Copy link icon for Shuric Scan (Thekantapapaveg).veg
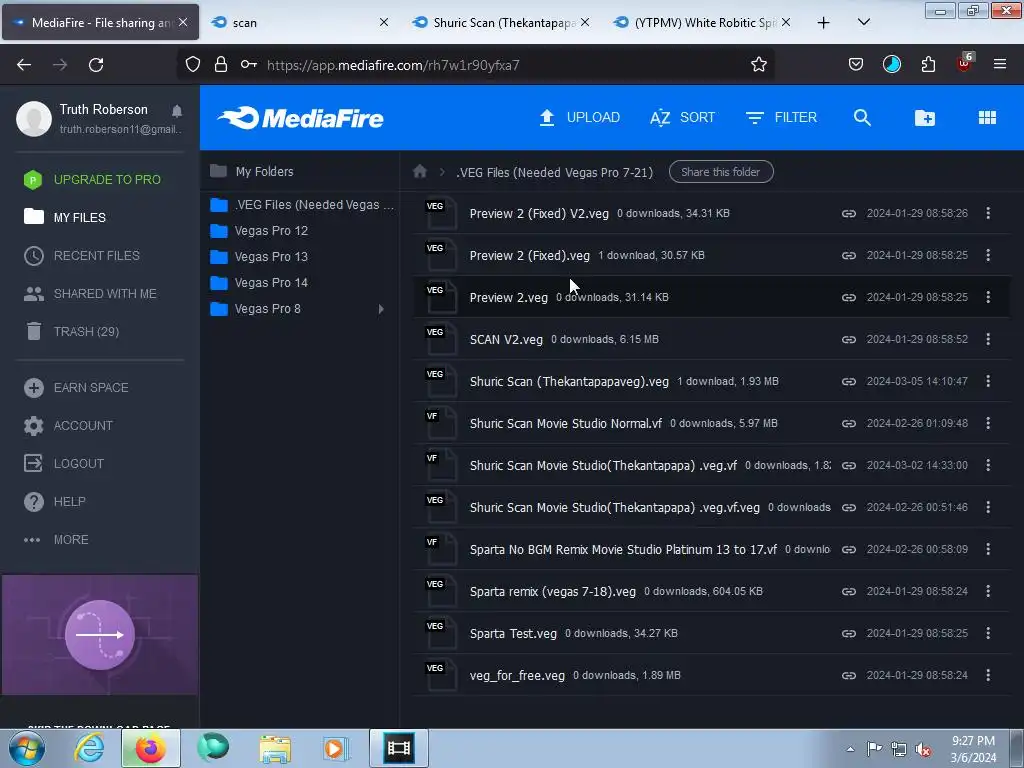This screenshot has width=1024, height=768. click(x=848, y=381)
